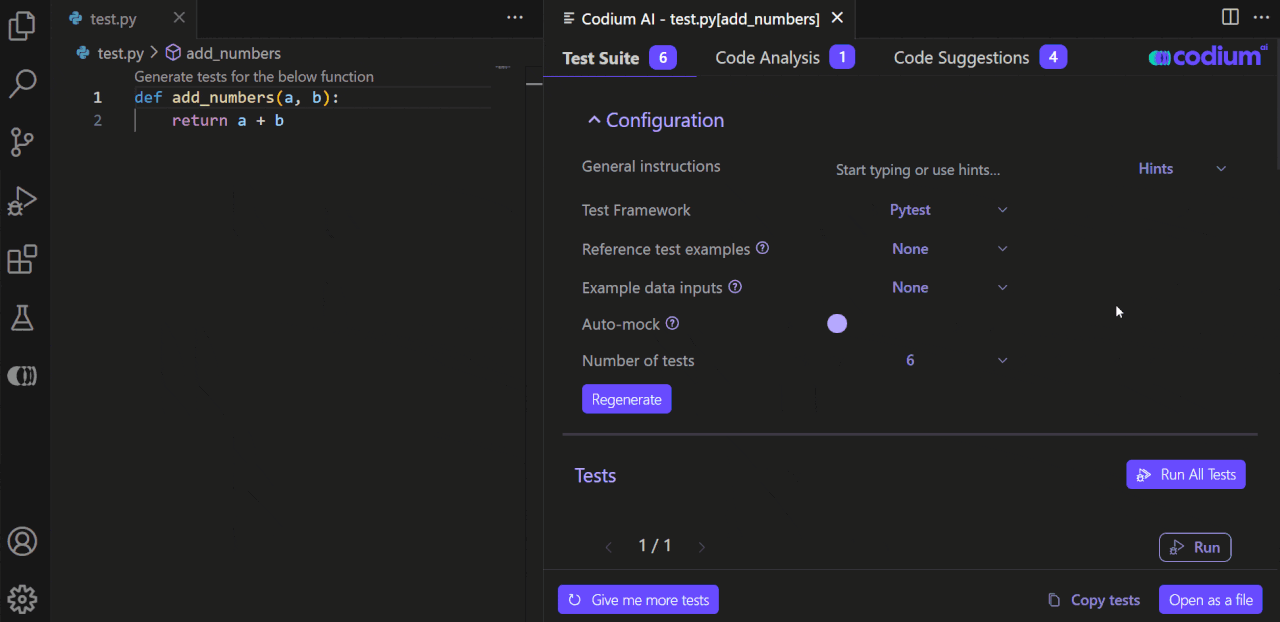Show info for Reference test examples
The width and height of the screenshot is (1280, 622).
[762, 248]
